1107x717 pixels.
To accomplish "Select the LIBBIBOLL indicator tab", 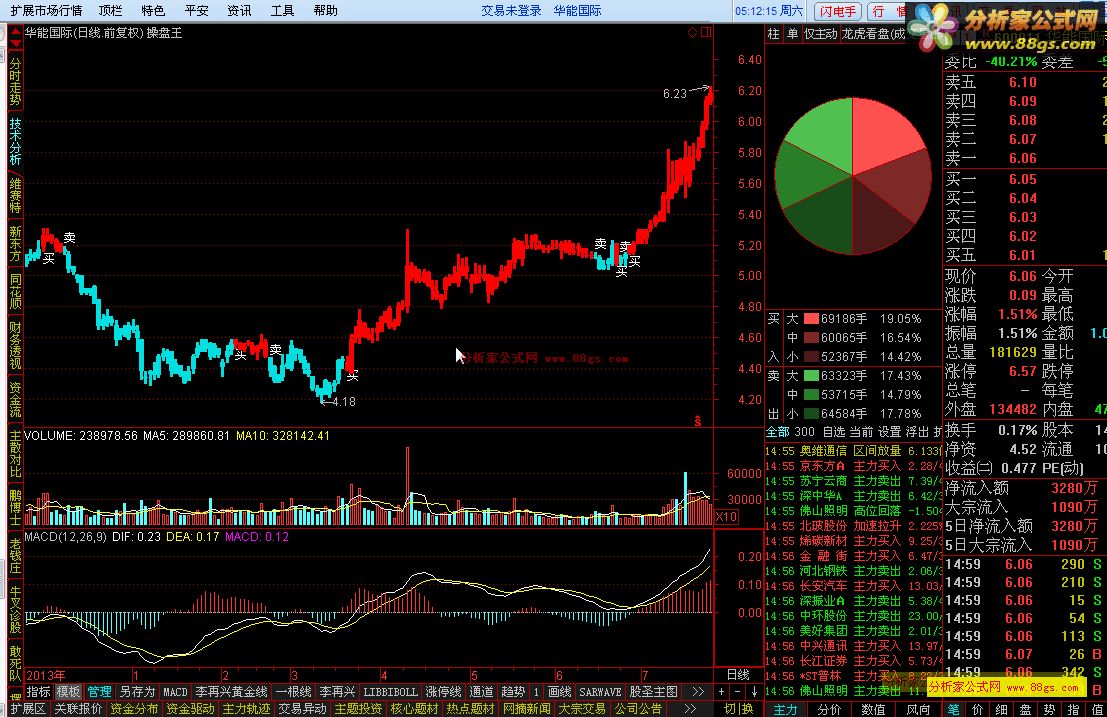I will [390, 692].
